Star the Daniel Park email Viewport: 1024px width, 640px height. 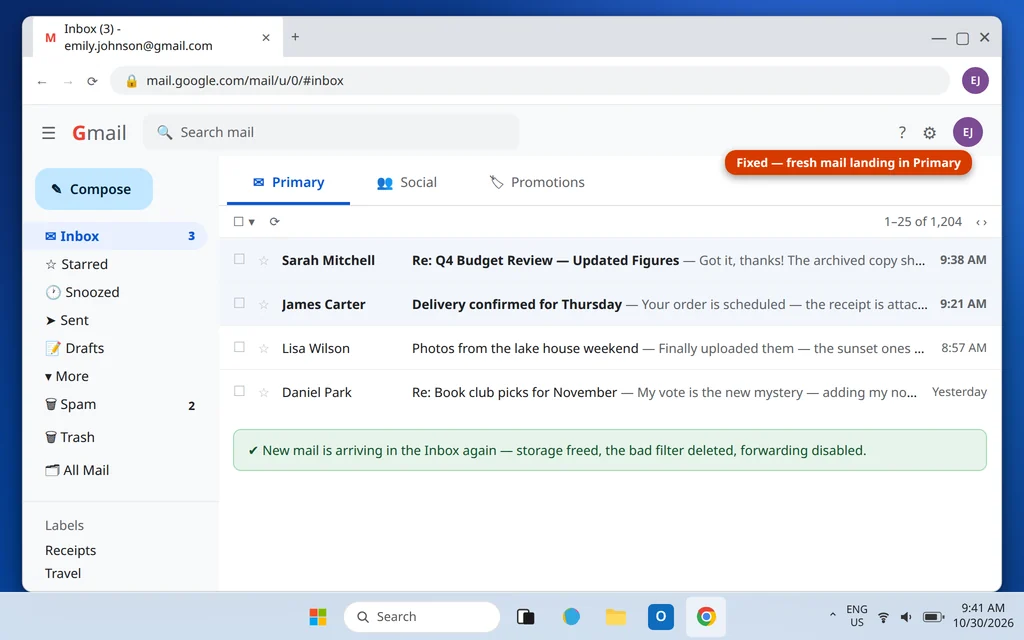[x=264, y=392]
